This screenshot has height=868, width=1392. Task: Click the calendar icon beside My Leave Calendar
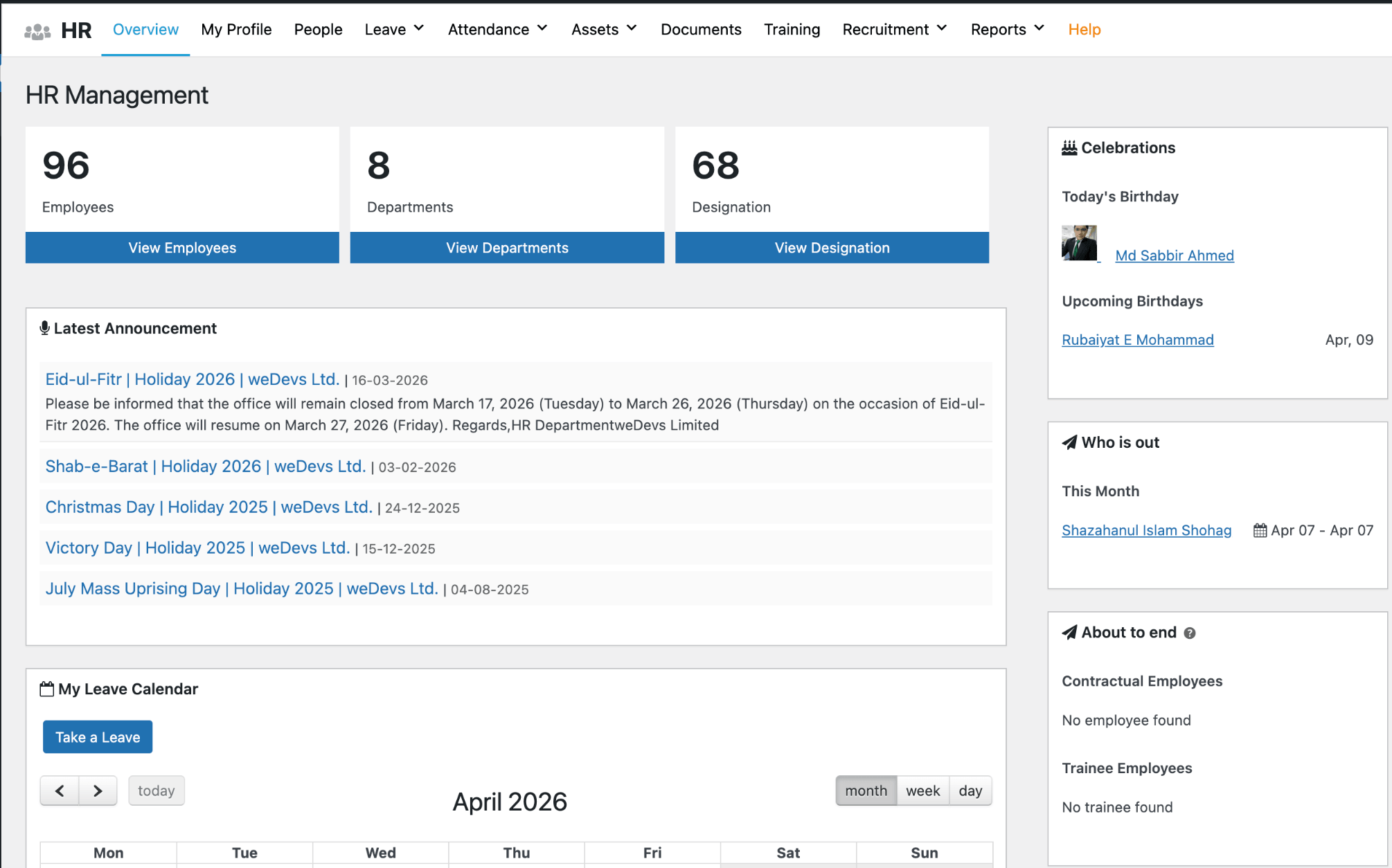click(46, 688)
